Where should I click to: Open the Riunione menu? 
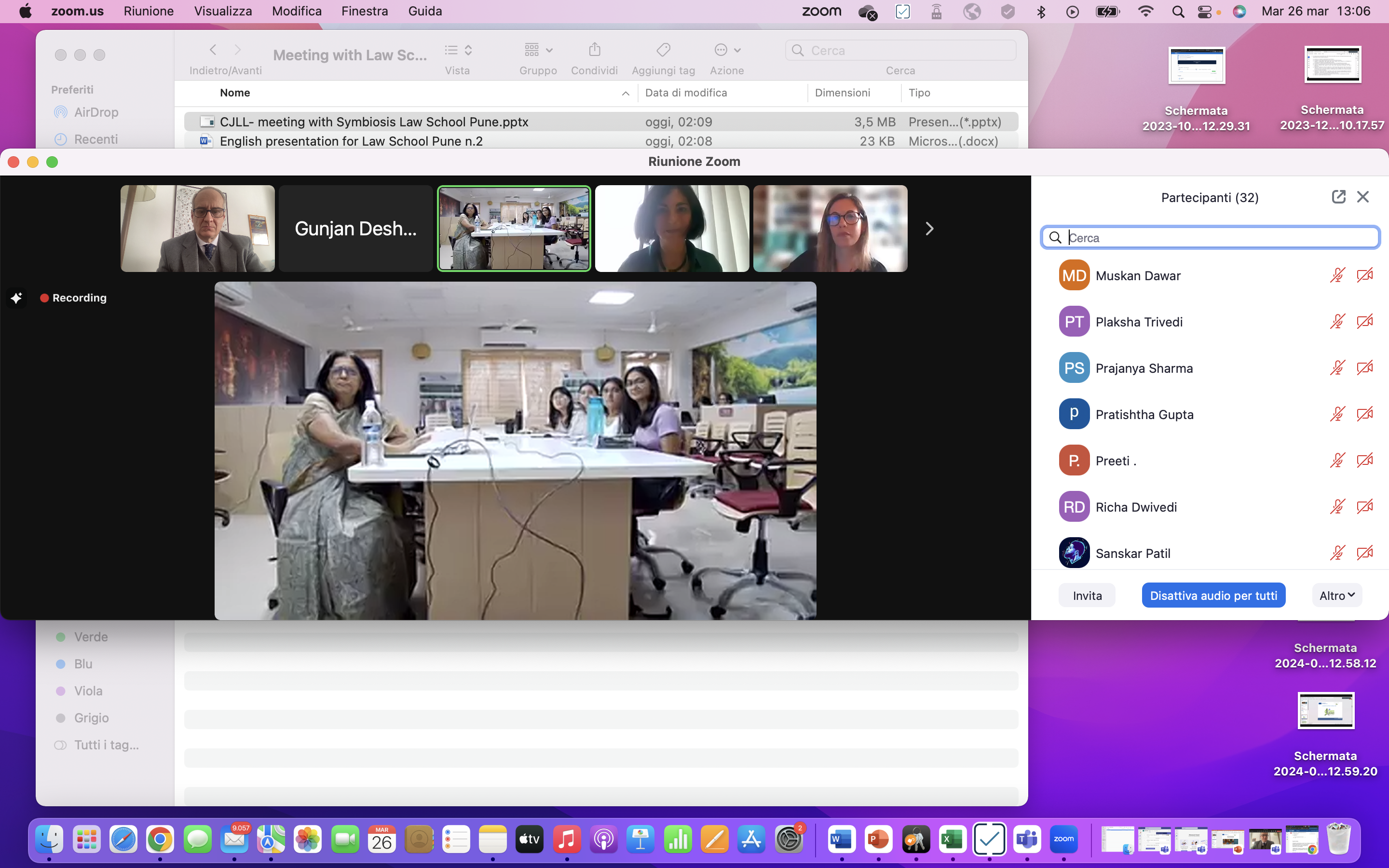(149, 12)
